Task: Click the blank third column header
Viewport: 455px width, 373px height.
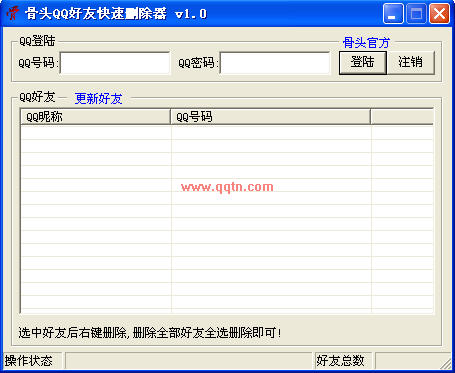Action: pyautogui.click(x=402, y=117)
